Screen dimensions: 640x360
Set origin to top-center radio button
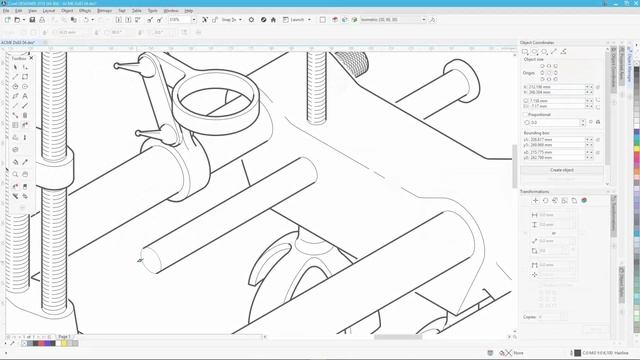click(549, 66)
